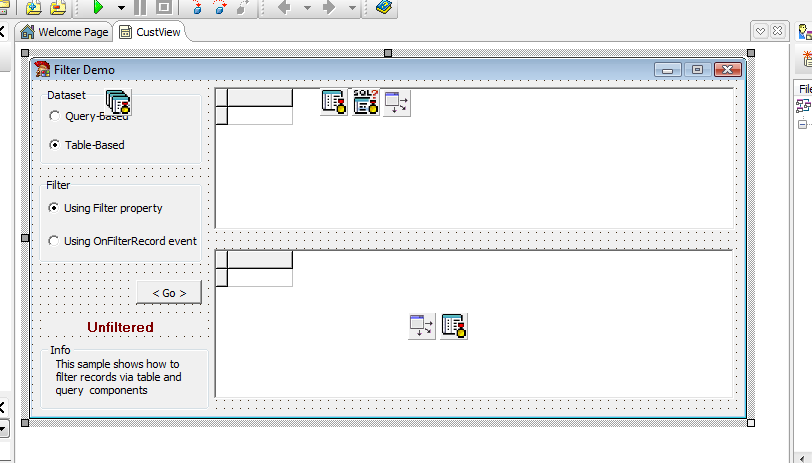The width and height of the screenshot is (812, 463).
Task: Open the Run dropdown arrow
Action: (x=121, y=7)
